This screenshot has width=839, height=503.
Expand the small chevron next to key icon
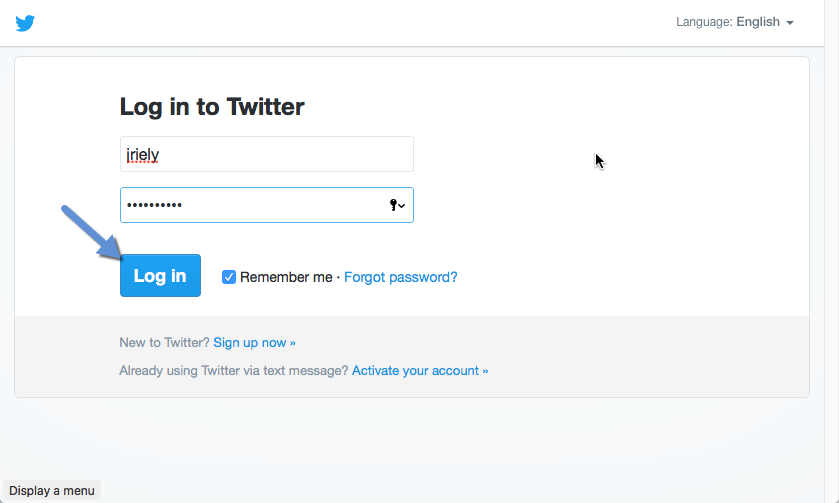[402, 206]
